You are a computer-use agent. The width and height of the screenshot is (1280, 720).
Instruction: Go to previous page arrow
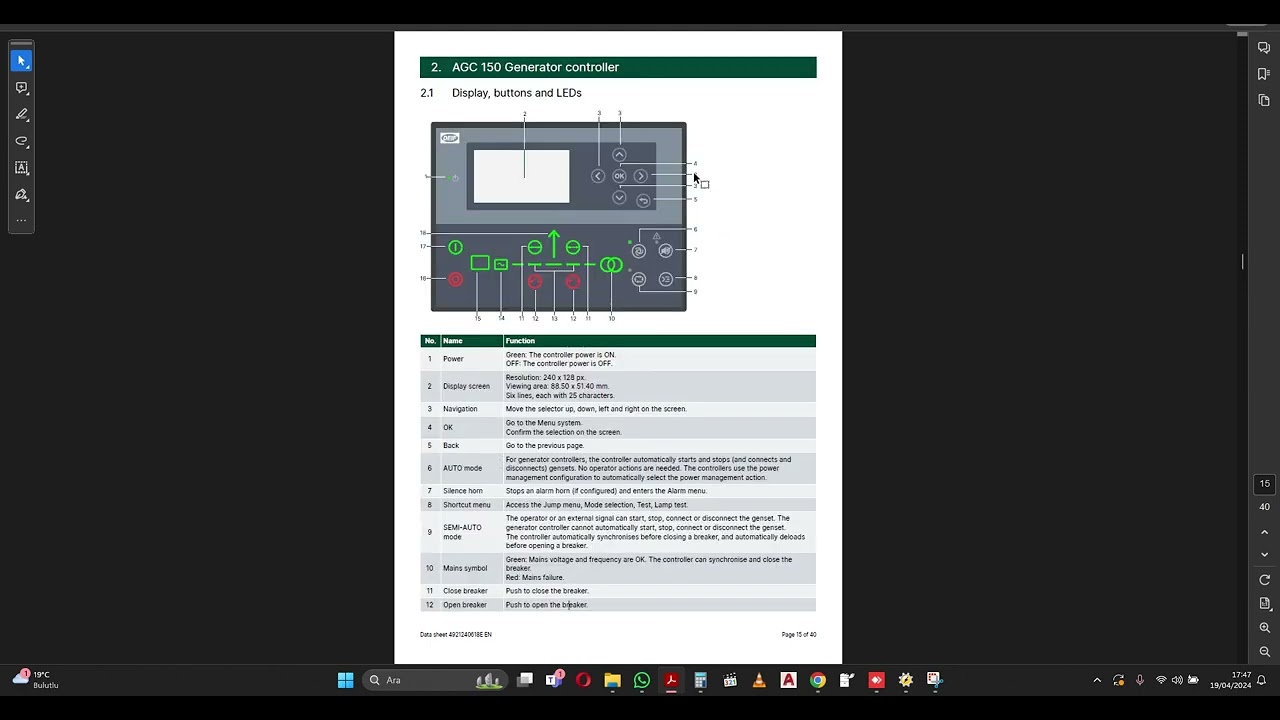pyautogui.click(x=1264, y=532)
